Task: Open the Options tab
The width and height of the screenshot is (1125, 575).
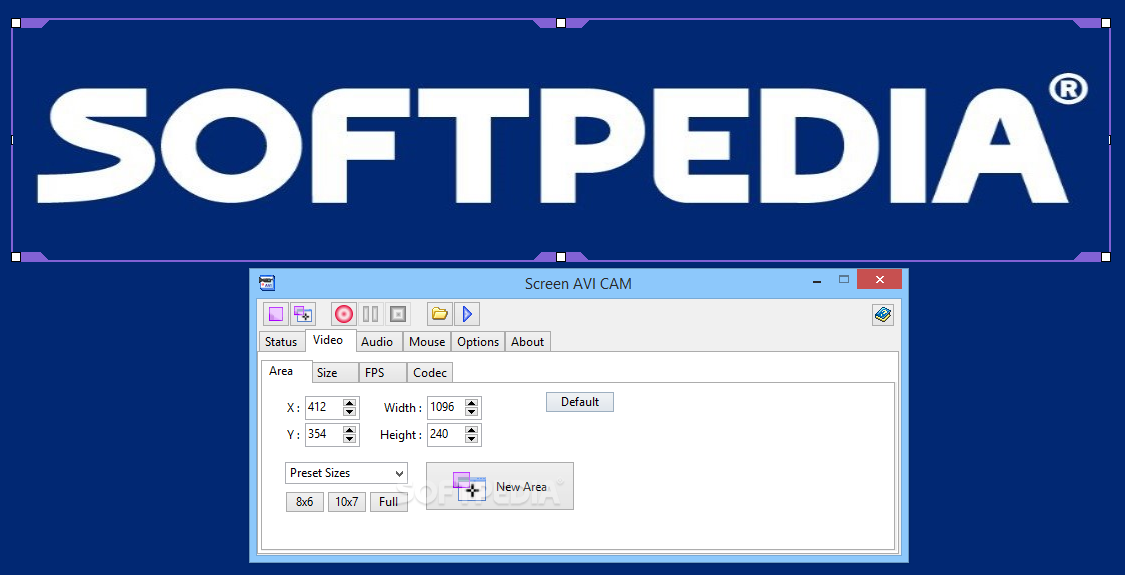Action: tap(478, 342)
